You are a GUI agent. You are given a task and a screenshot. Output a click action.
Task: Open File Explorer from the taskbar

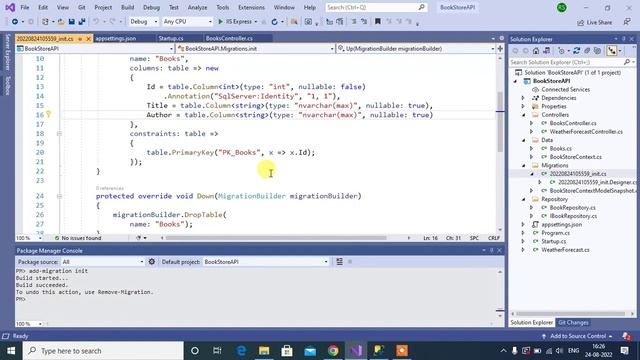click(264, 351)
